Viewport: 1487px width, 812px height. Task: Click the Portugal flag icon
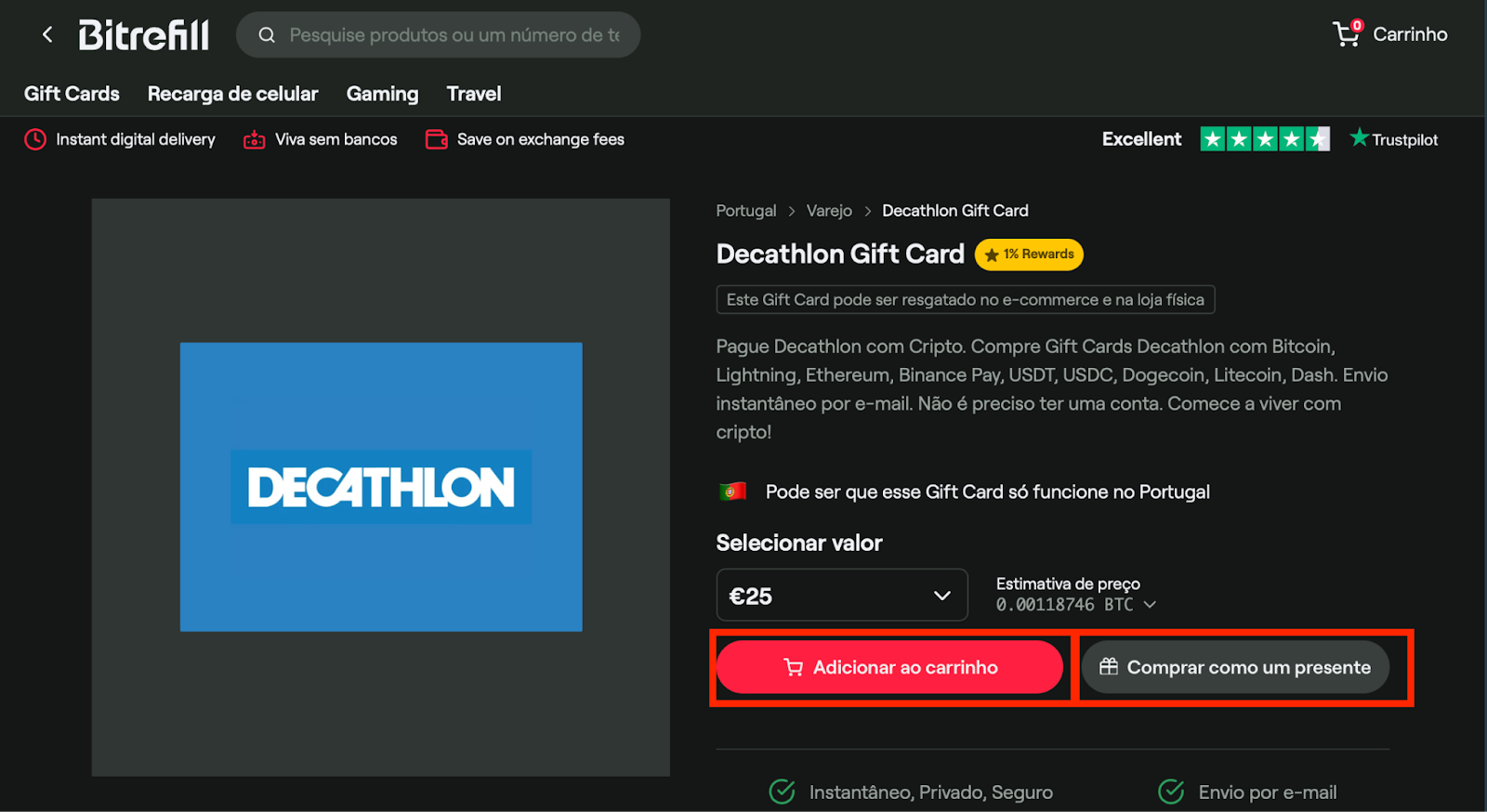(x=732, y=491)
